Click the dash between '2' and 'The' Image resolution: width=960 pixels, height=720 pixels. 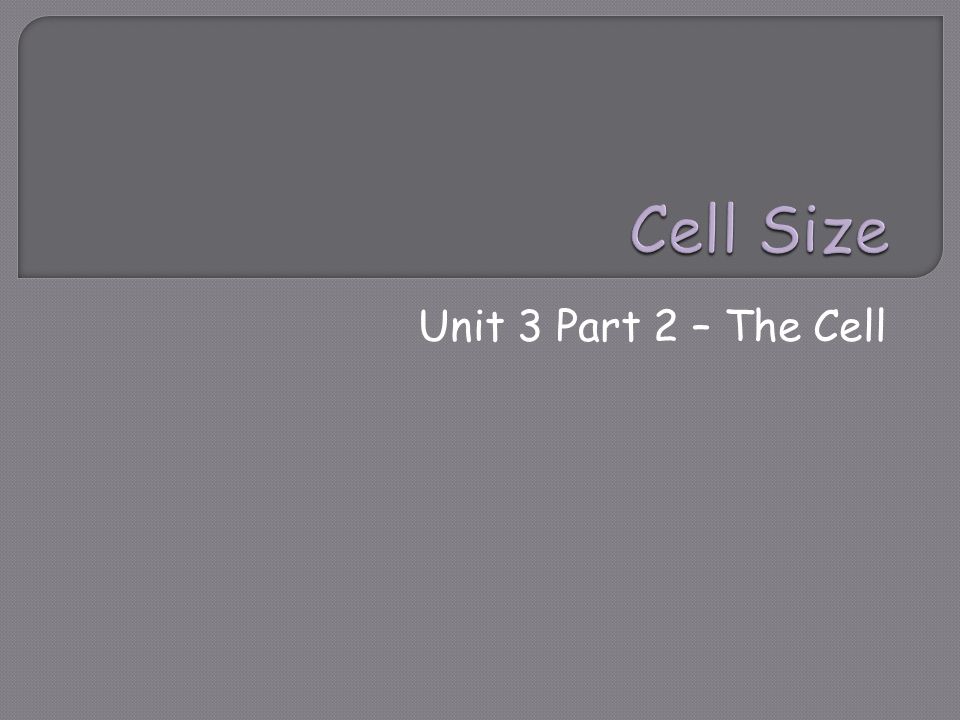[703, 329]
